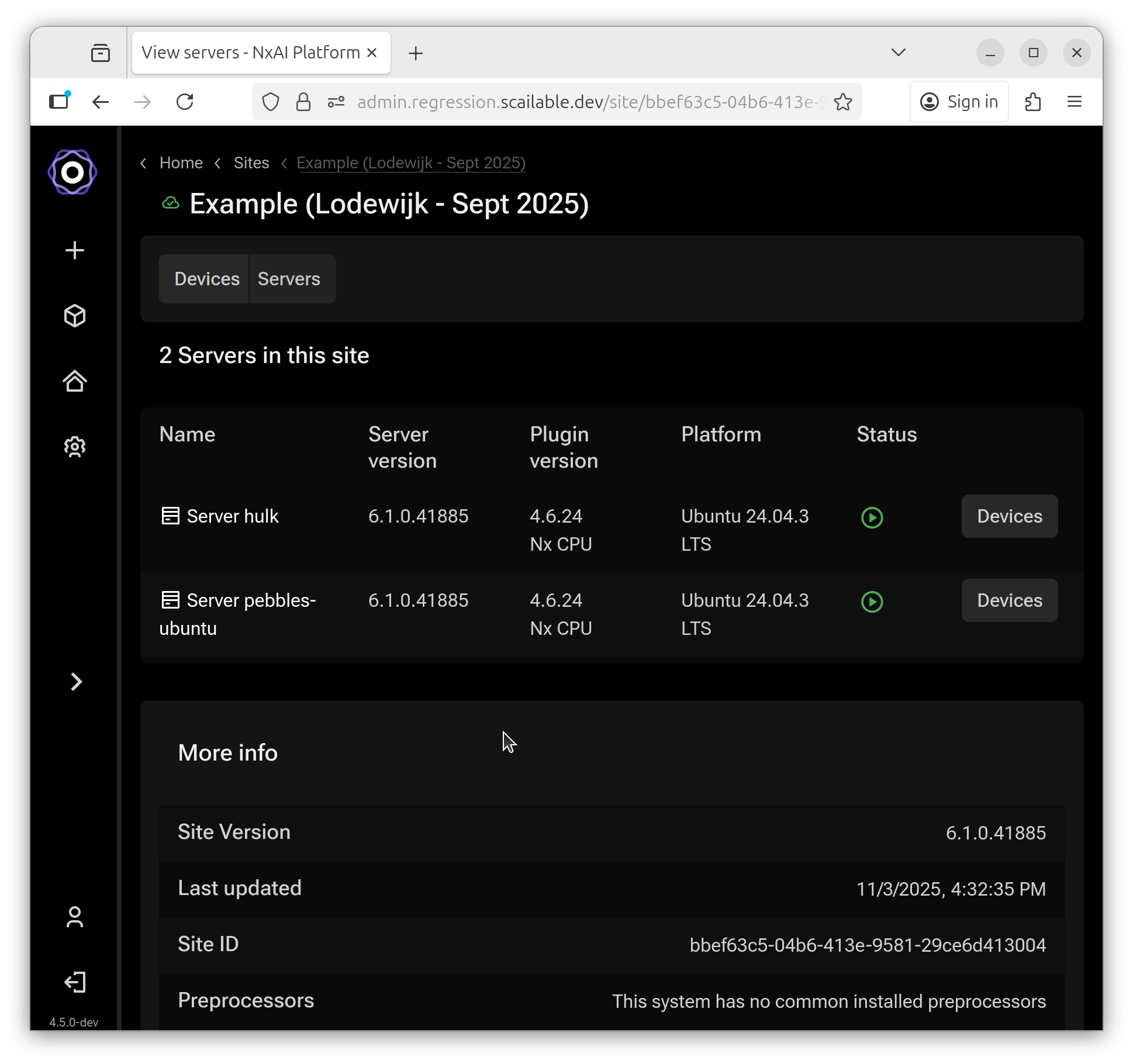
Task: Click the logout icon in sidebar
Action: click(75, 982)
